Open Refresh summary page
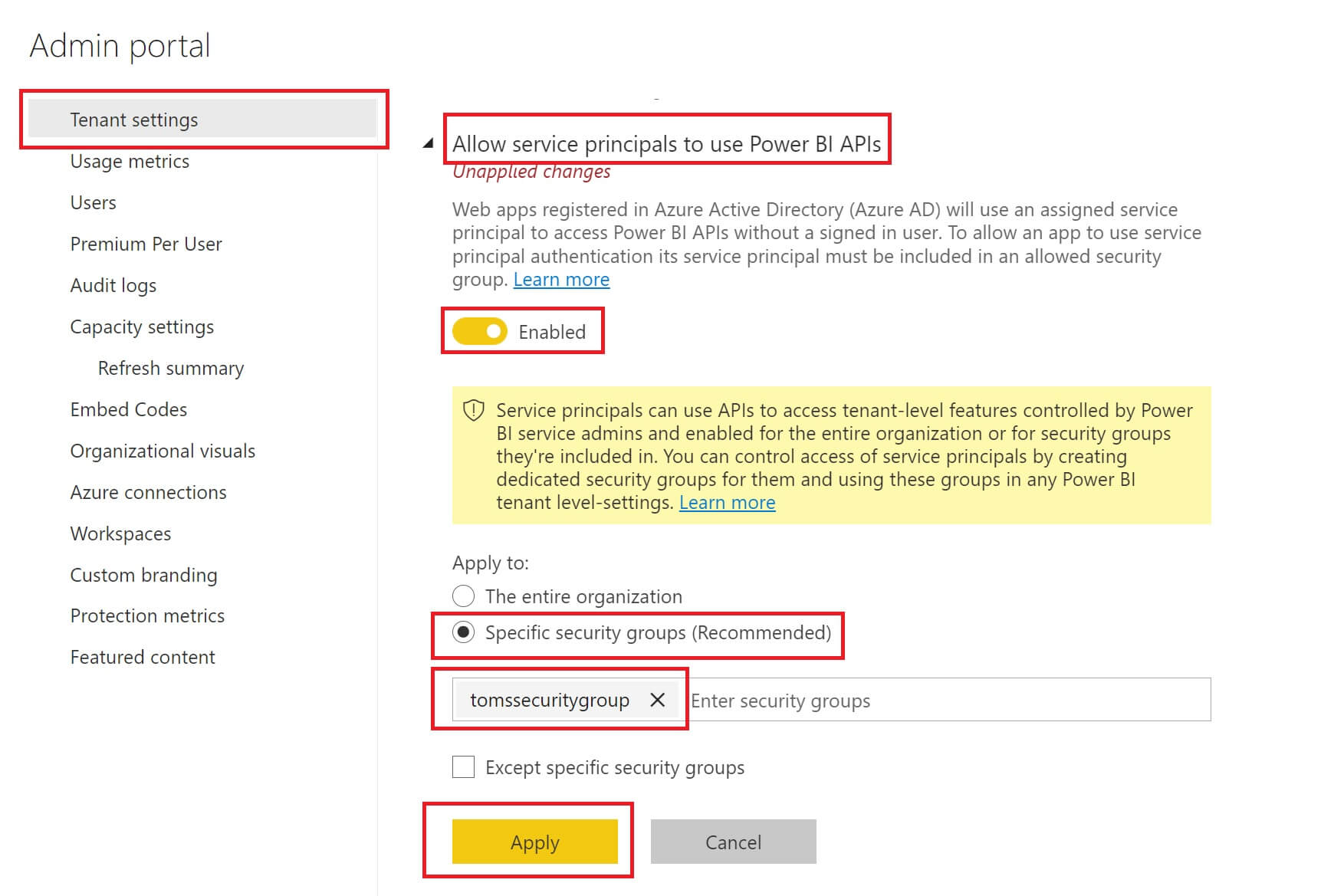 tap(170, 368)
